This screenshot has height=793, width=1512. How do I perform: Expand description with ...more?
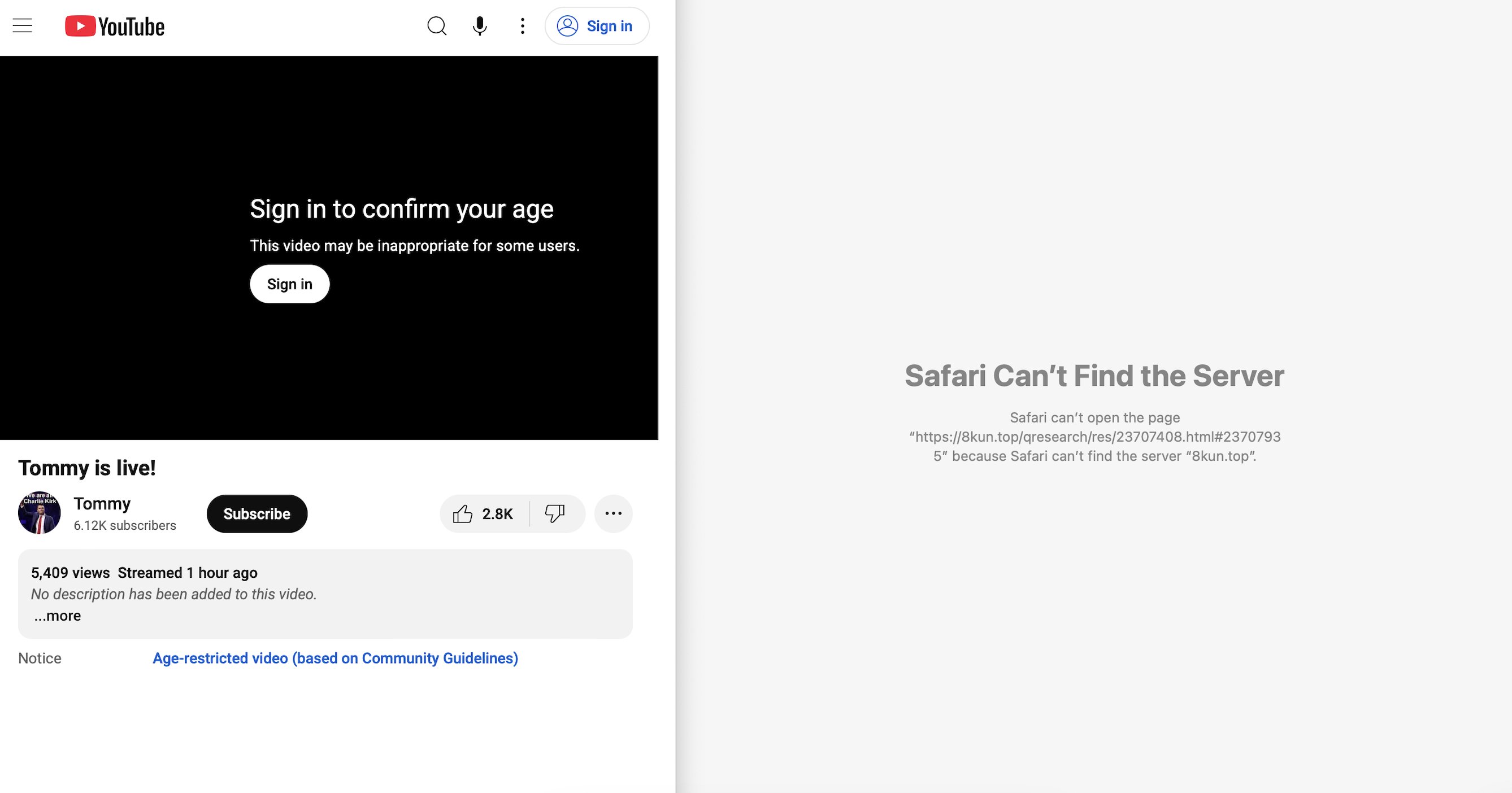[58, 616]
